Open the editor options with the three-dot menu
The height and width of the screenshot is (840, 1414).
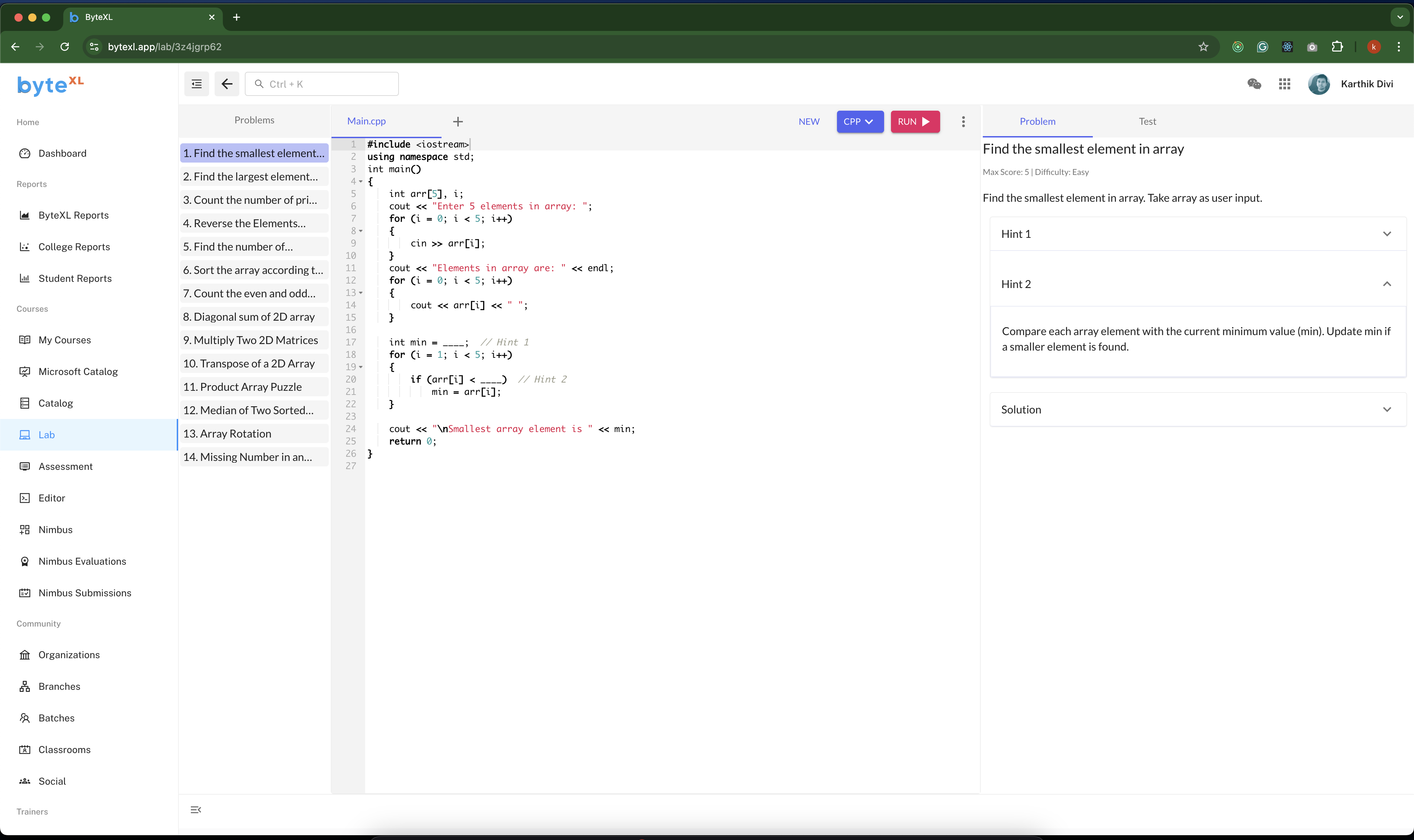point(963,121)
